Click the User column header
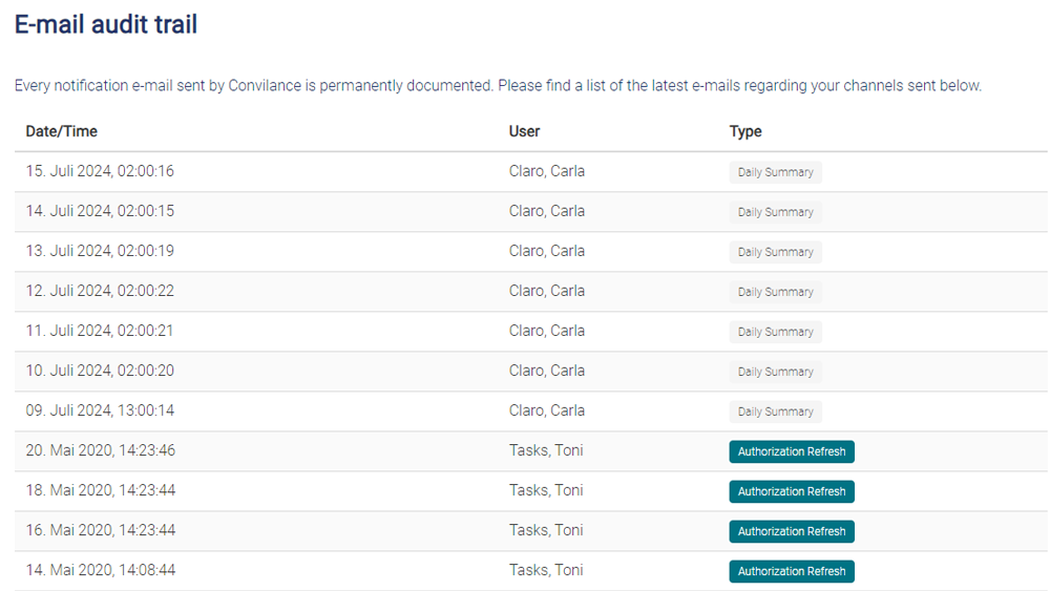 click(524, 131)
